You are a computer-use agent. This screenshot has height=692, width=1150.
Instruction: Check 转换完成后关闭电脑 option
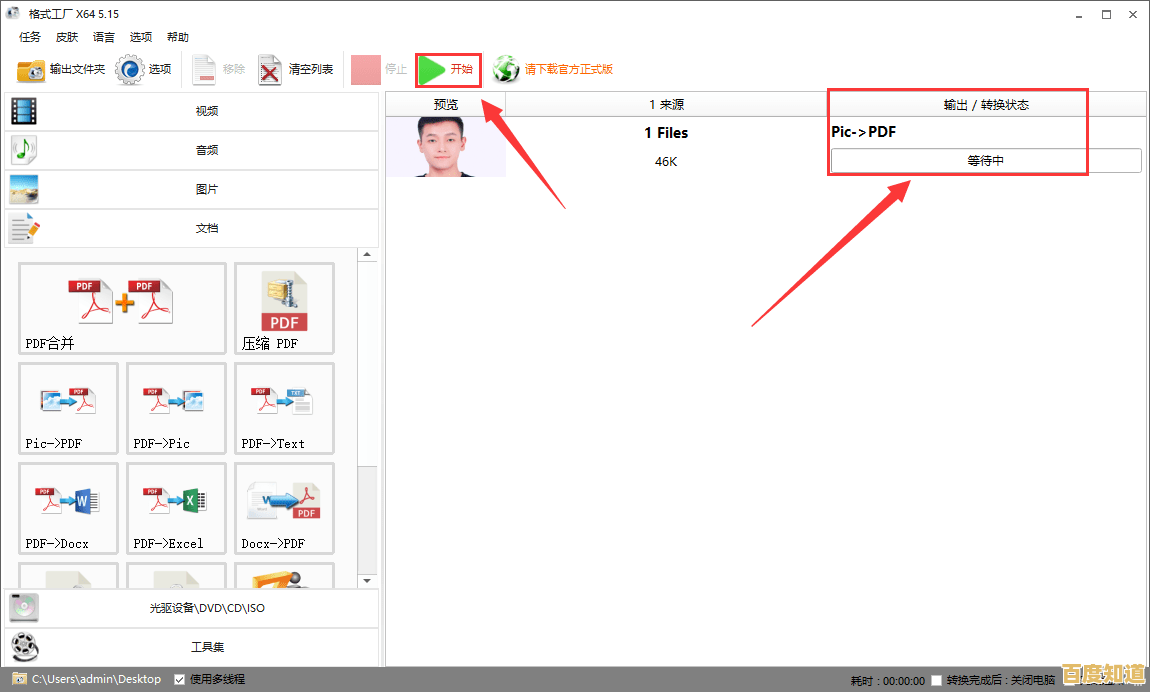coord(937,679)
